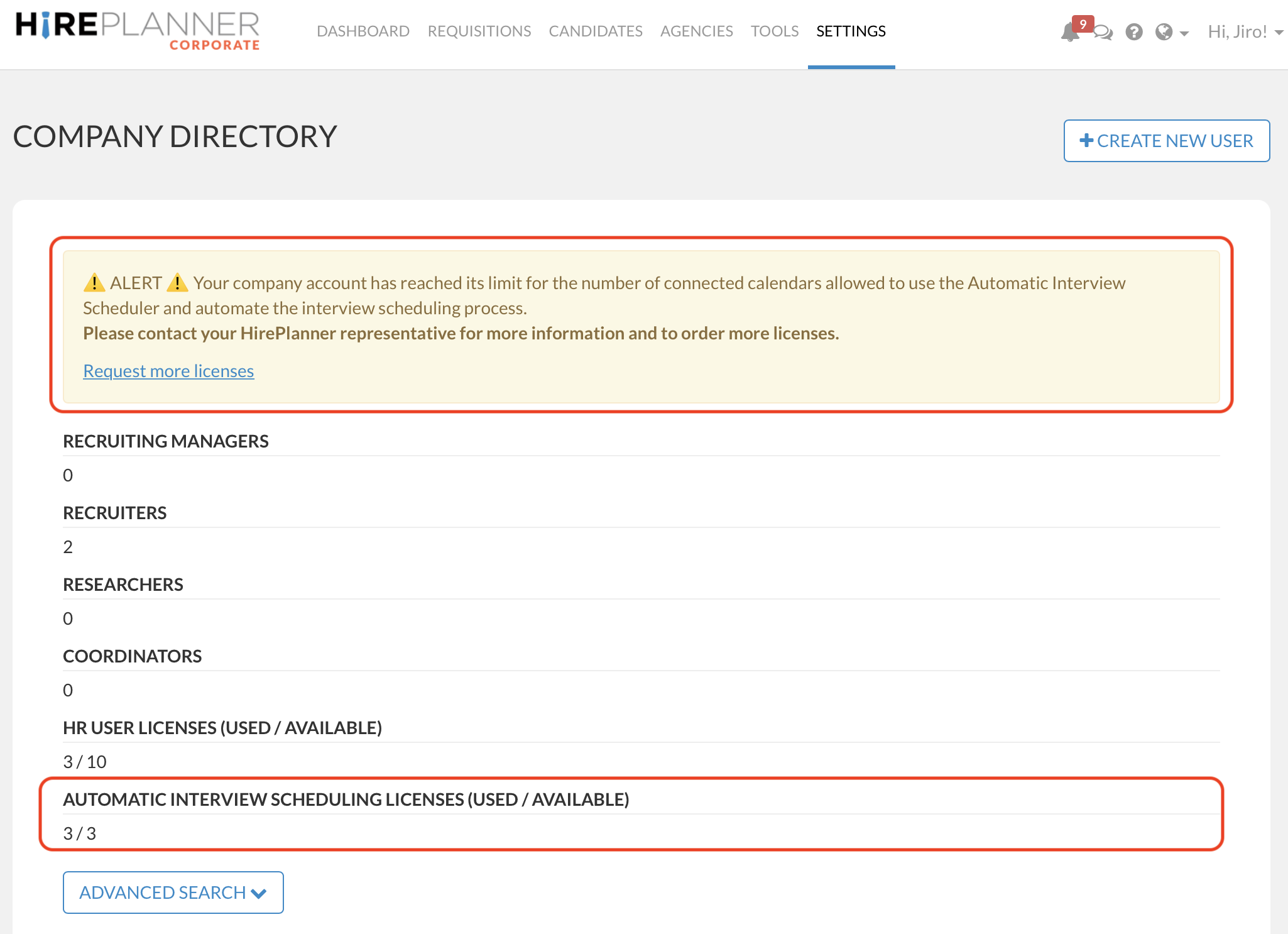Switch to the Candidates menu

[x=596, y=31]
